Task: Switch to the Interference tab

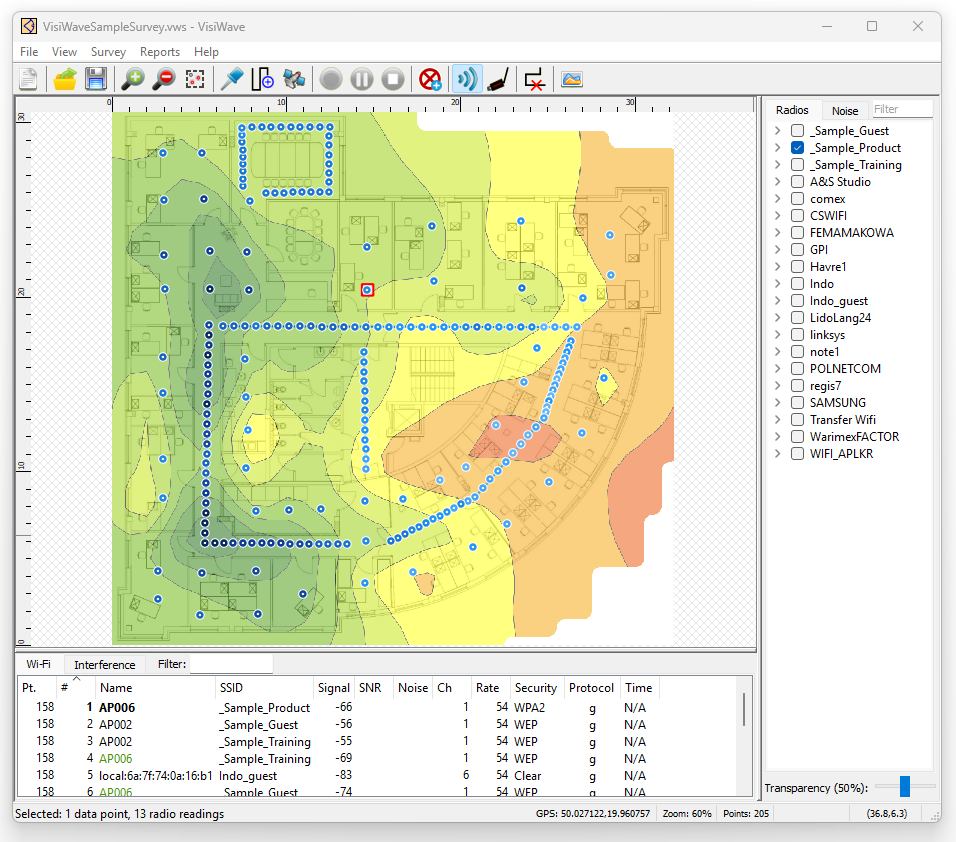Action: pyautogui.click(x=104, y=663)
